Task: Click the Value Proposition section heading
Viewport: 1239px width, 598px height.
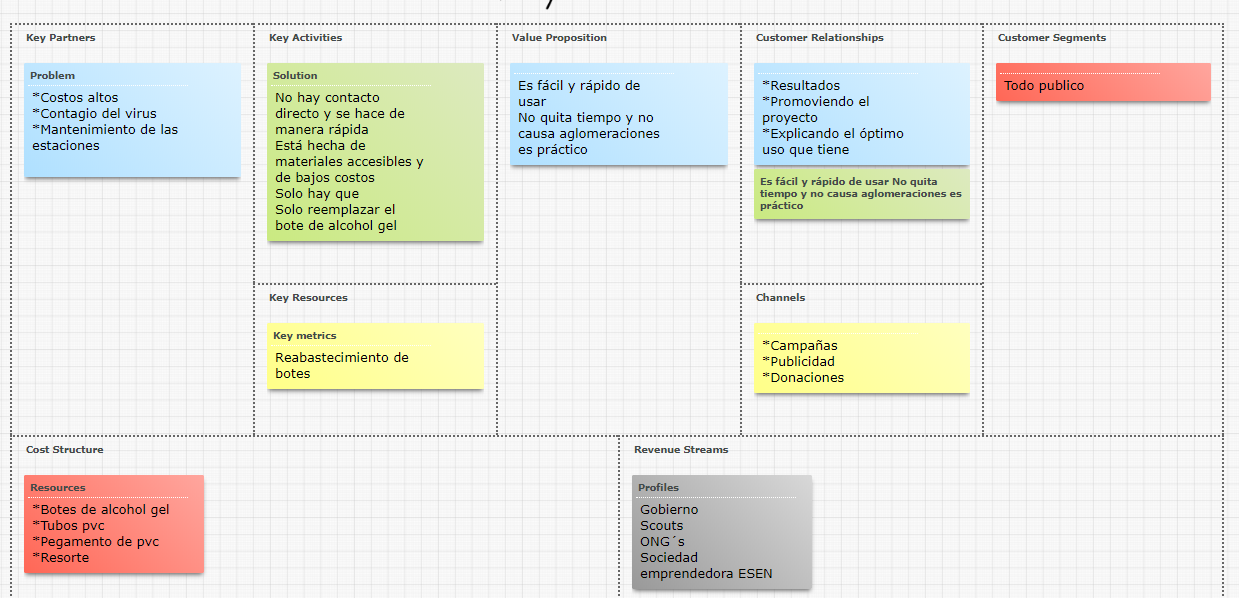Action: tap(559, 38)
